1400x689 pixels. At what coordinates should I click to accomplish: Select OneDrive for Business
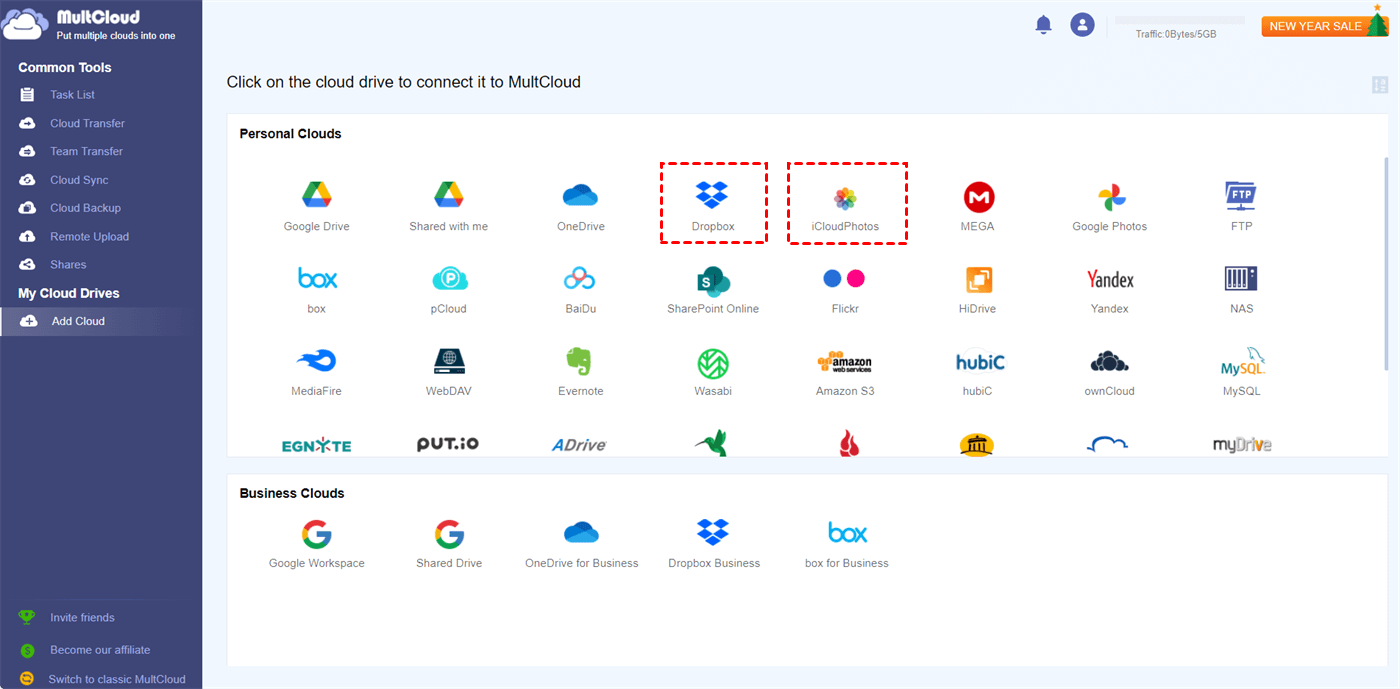tap(581, 544)
